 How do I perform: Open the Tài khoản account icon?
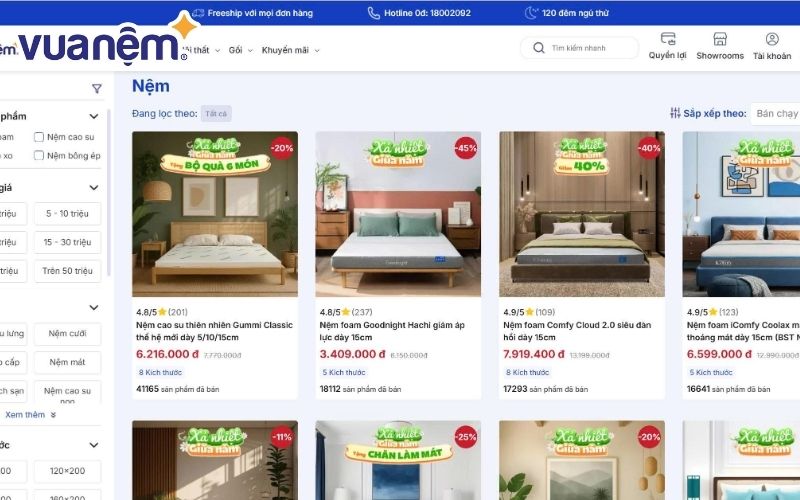coord(772,39)
